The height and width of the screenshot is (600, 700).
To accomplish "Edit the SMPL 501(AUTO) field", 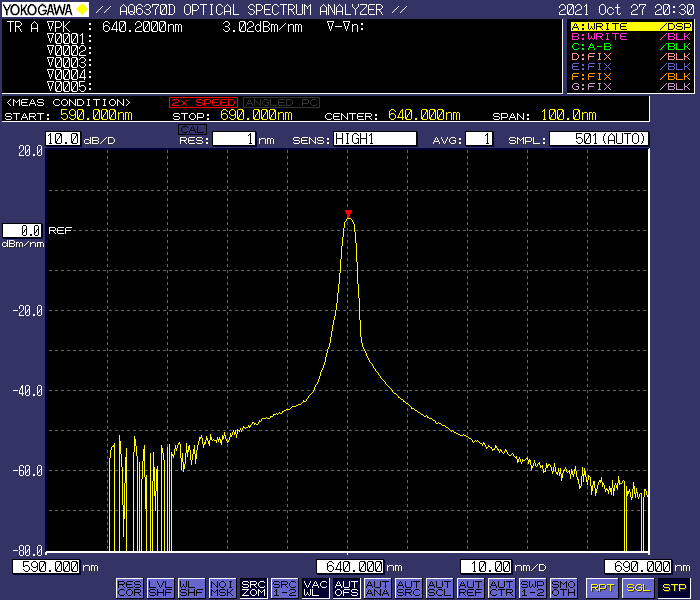I will (599, 139).
